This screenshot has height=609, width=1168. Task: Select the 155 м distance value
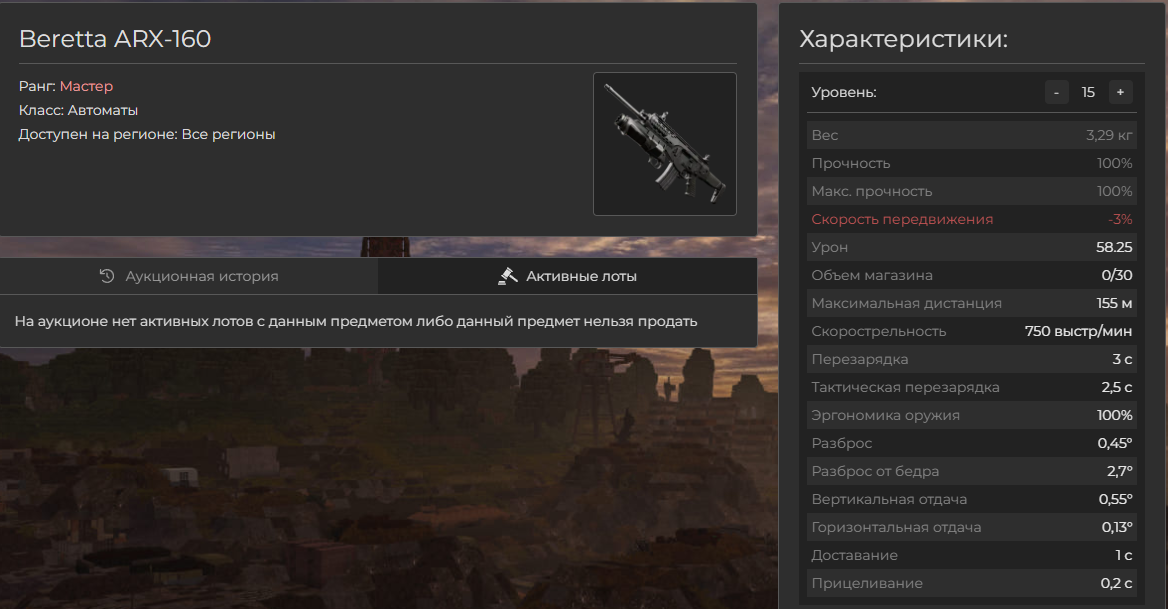click(x=1114, y=304)
